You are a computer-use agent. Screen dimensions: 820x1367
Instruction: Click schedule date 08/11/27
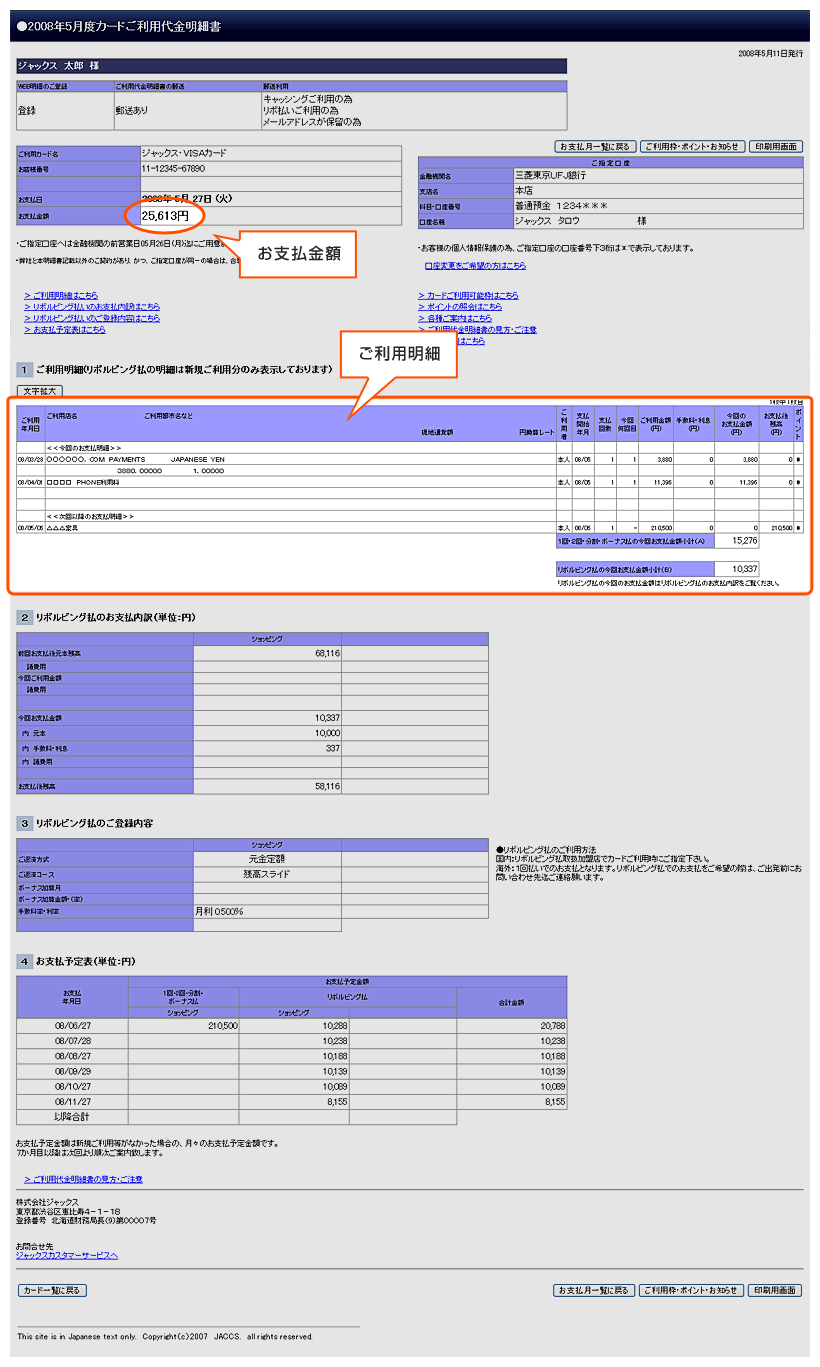coord(72,1101)
